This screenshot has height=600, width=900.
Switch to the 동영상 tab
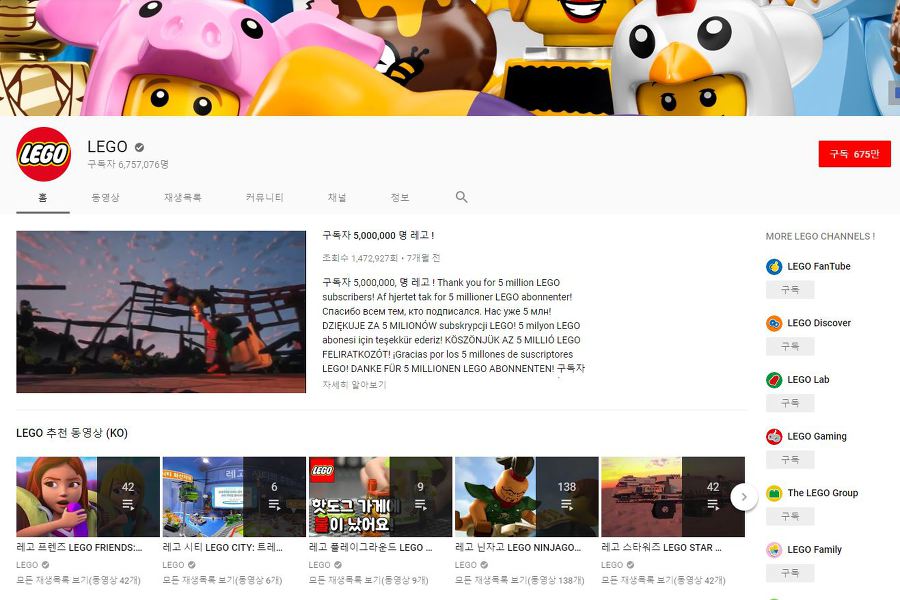(105, 198)
